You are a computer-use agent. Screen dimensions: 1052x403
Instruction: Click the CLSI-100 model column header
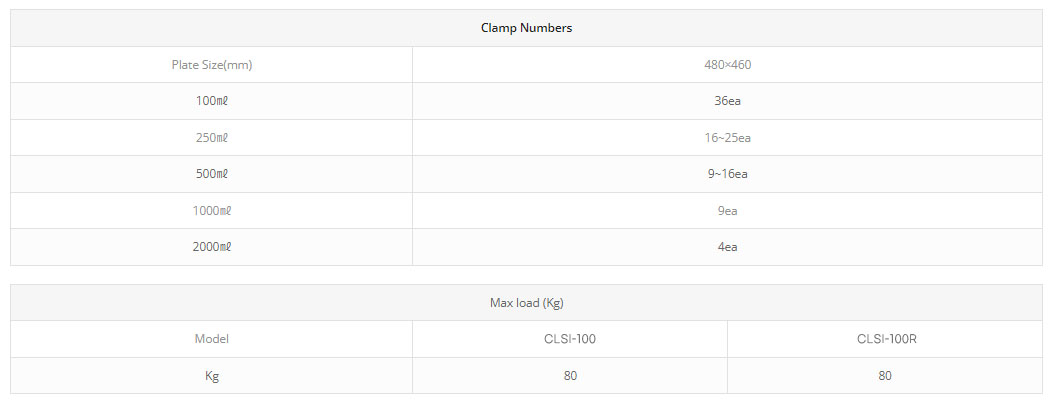coord(570,339)
